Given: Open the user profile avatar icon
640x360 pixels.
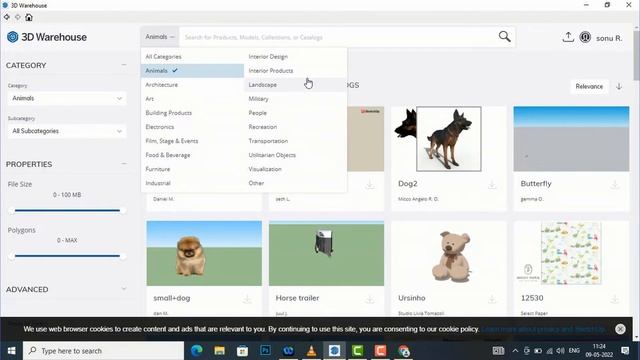Looking at the screenshot, I should coord(585,37).
